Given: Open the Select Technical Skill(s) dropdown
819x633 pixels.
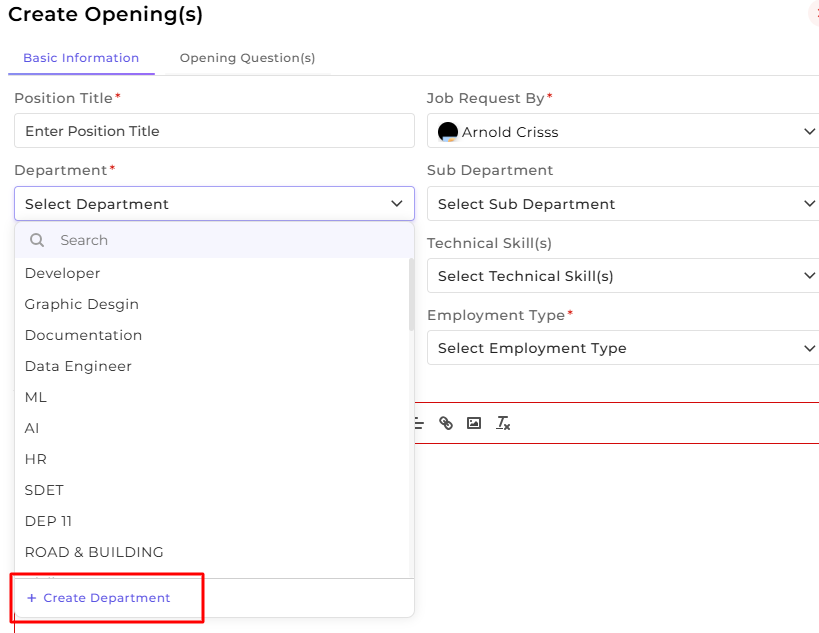Looking at the screenshot, I should (x=623, y=276).
